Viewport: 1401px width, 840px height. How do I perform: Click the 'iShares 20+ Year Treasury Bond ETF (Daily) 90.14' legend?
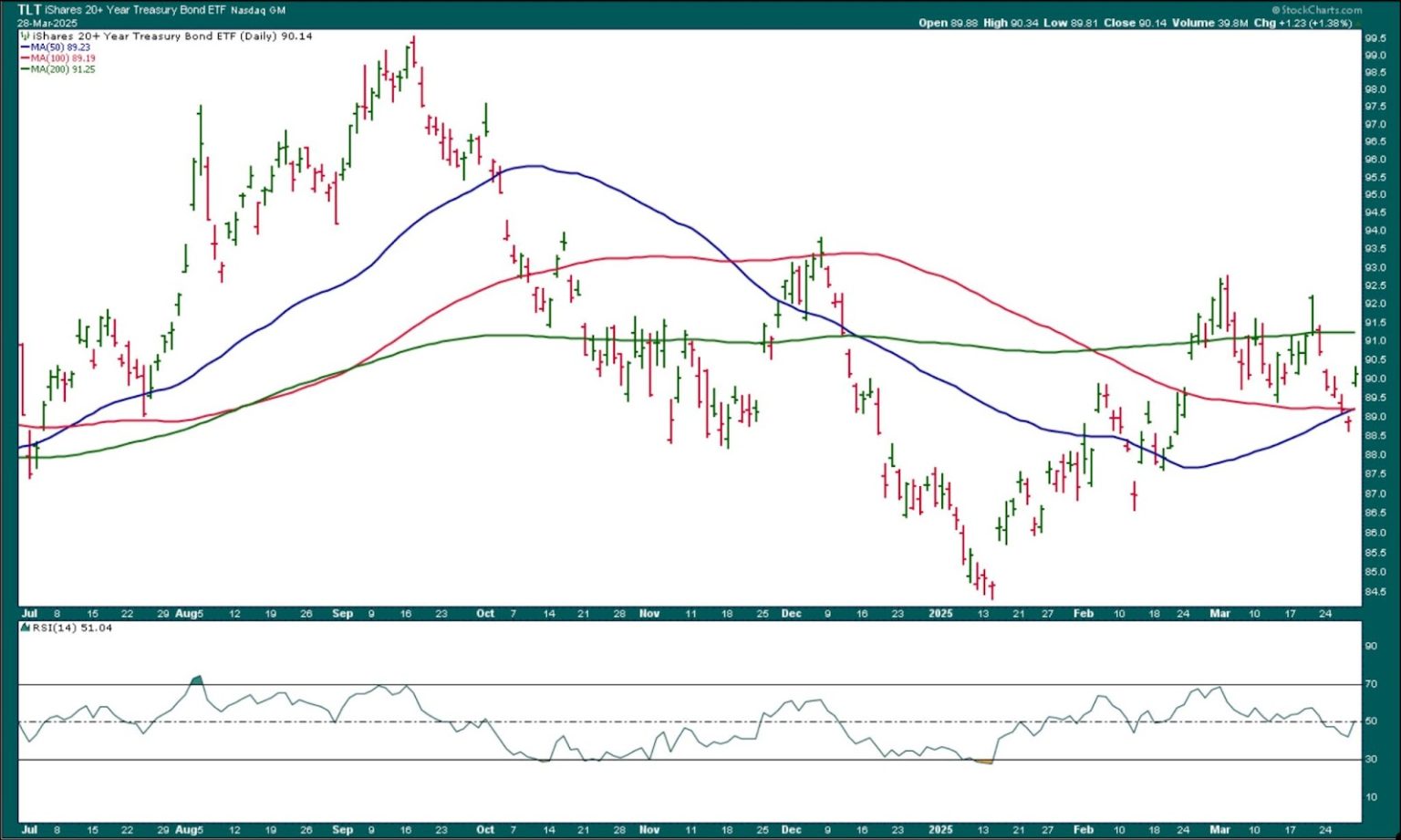(172, 36)
